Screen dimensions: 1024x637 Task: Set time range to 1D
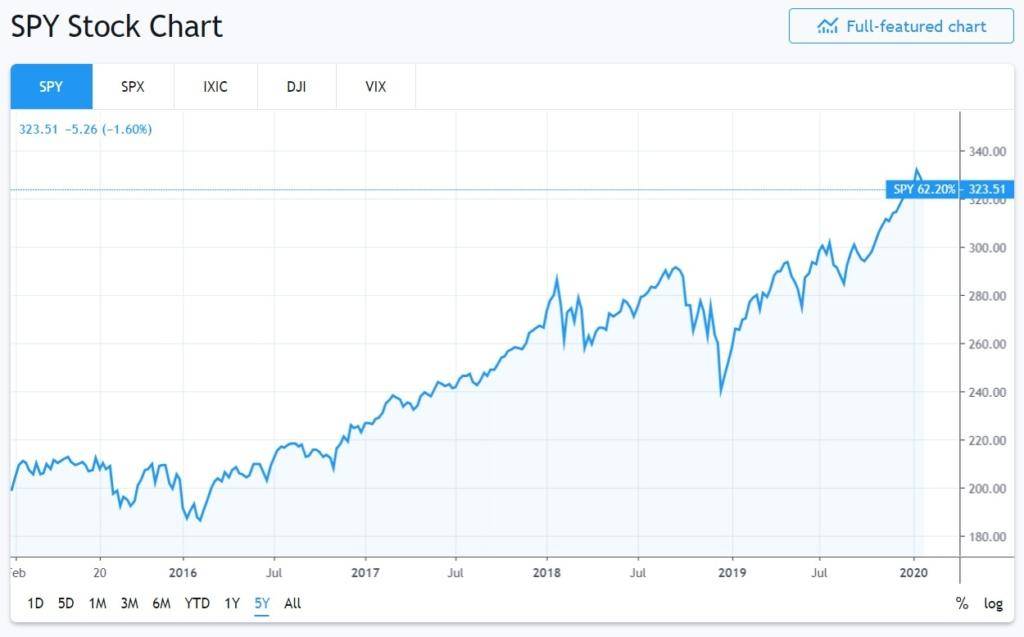click(x=35, y=603)
